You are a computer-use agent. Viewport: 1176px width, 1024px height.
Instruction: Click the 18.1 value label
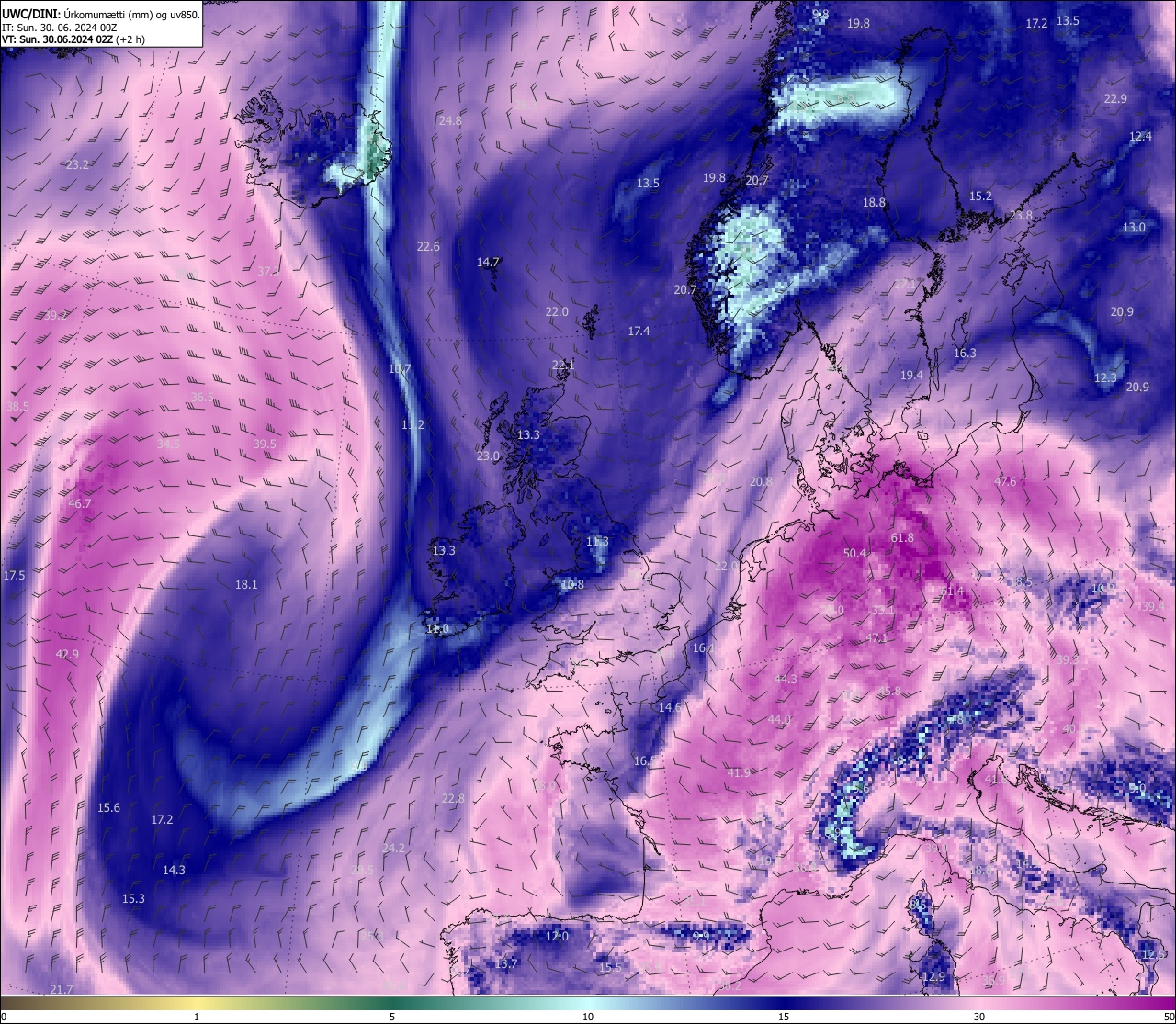click(x=246, y=584)
